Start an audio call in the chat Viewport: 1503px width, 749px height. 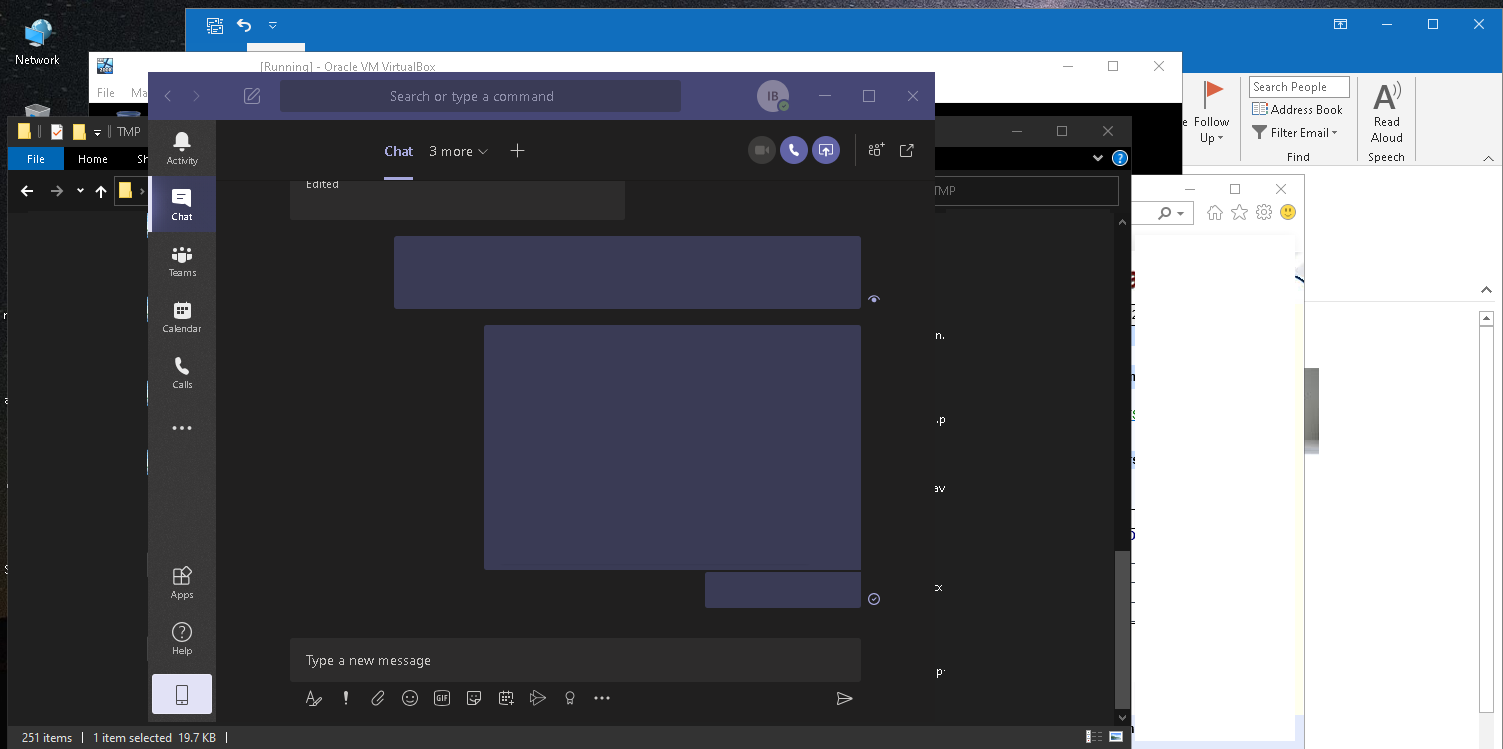click(x=794, y=150)
